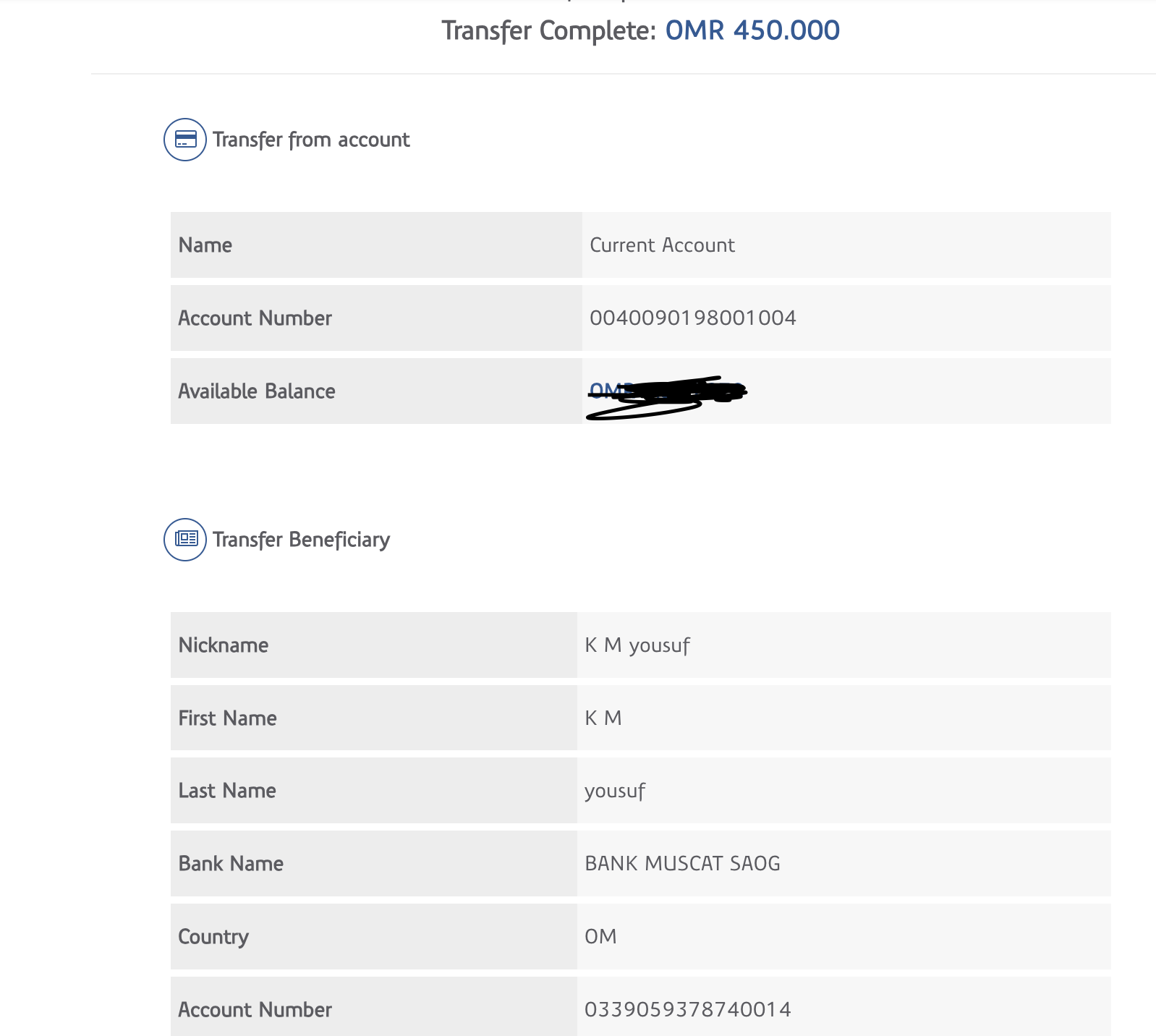The image size is (1156, 1036).
Task: Click the OMR 450.000 transfer amount
Action: (x=752, y=30)
